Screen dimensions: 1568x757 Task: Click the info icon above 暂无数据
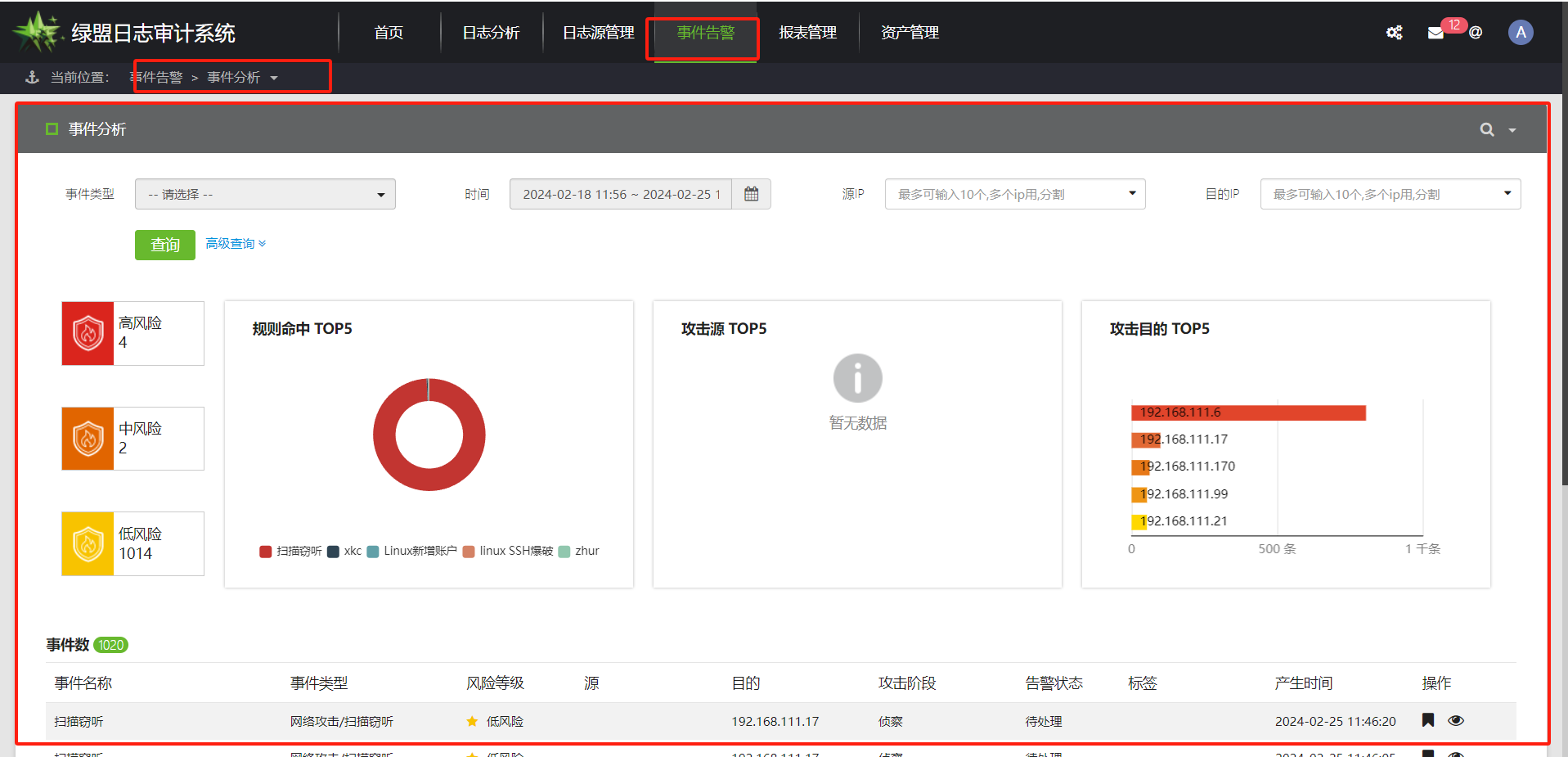[857, 378]
